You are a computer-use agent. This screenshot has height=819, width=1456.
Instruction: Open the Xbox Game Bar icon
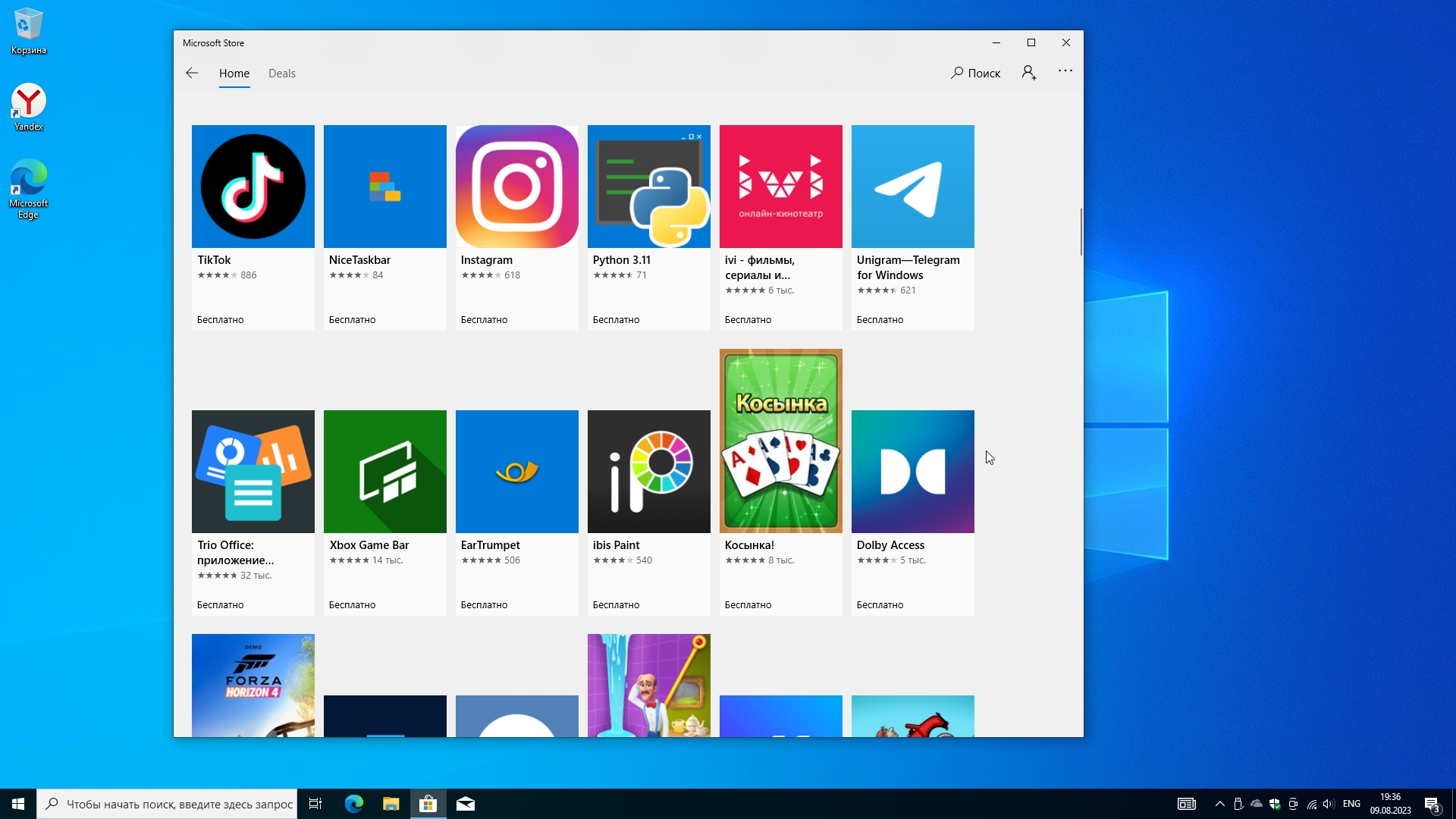[384, 472]
